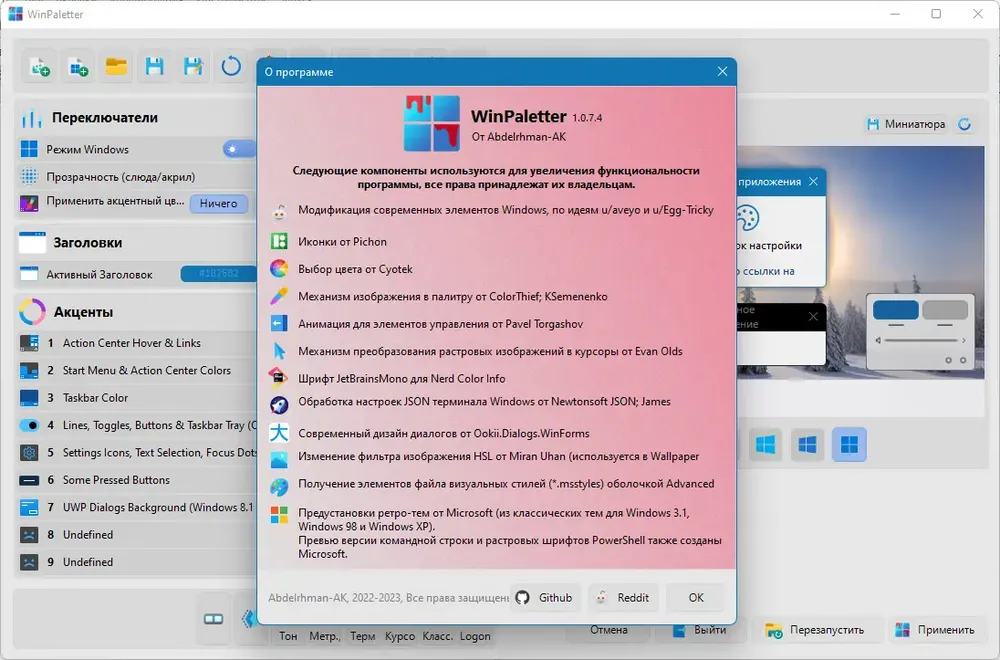Image resolution: width=1000 pixels, height=660 pixels.
Task: Open the Ничего accent color selector
Action: (219, 203)
